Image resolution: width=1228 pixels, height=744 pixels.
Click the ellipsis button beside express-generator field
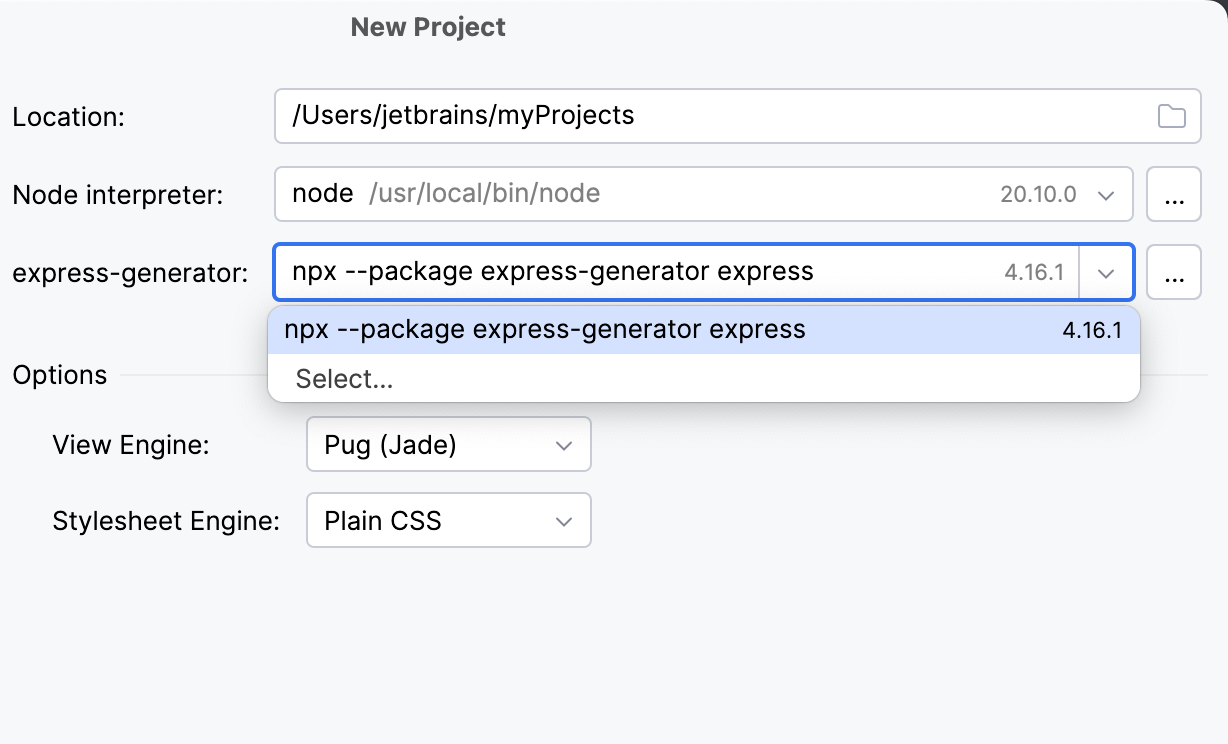point(1174,272)
